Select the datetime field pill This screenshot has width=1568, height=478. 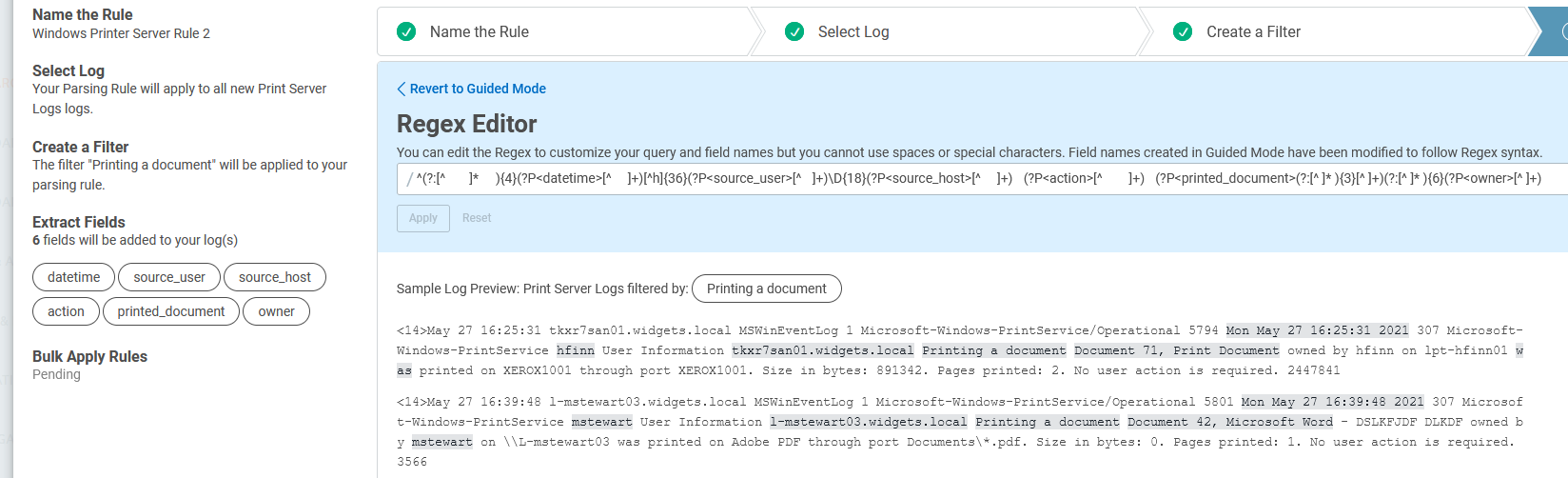[x=74, y=277]
